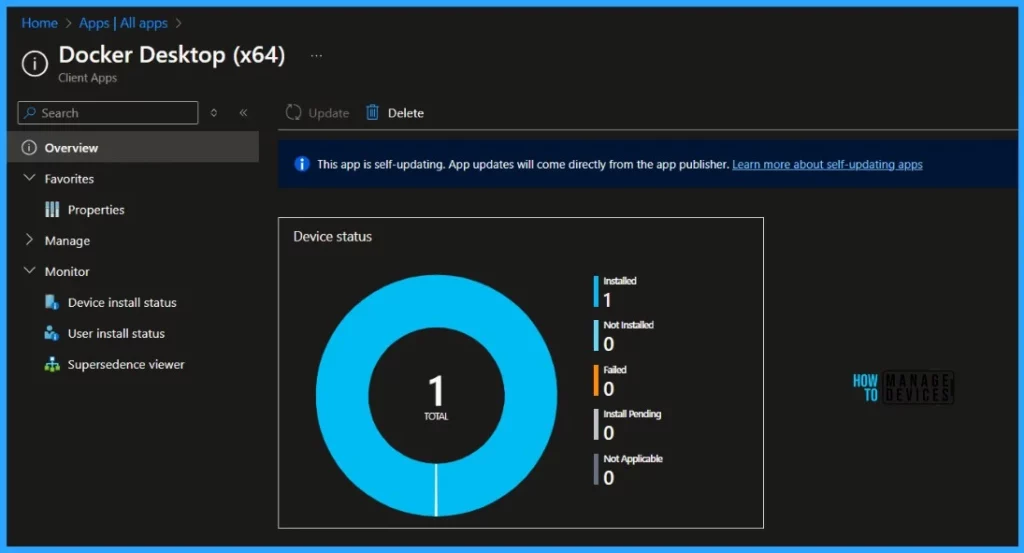
Task: Select Overview in the sidebar
Action: [x=133, y=148]
